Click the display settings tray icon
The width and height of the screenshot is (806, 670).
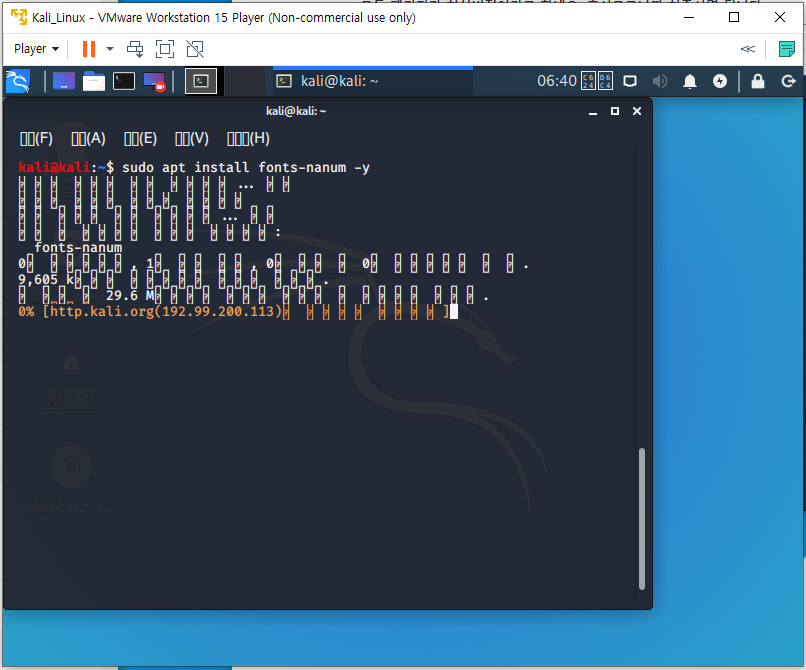[630, 81]
